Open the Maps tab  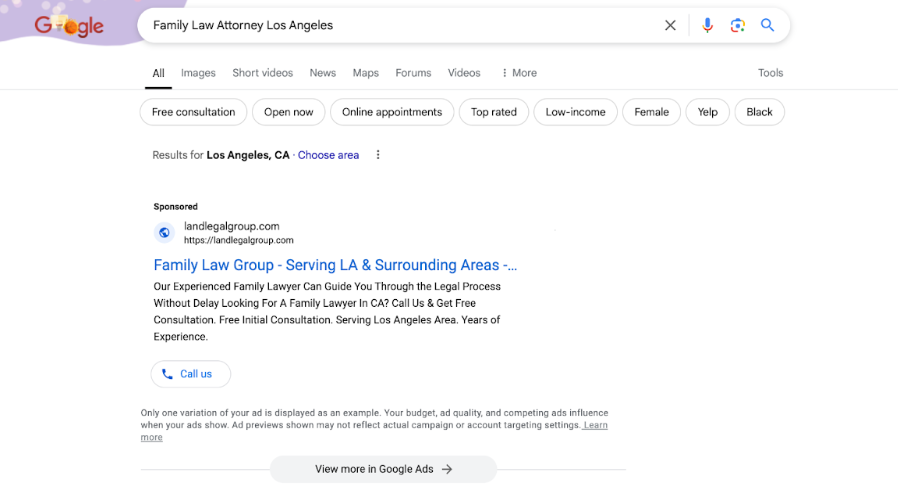tap(365, 73)
